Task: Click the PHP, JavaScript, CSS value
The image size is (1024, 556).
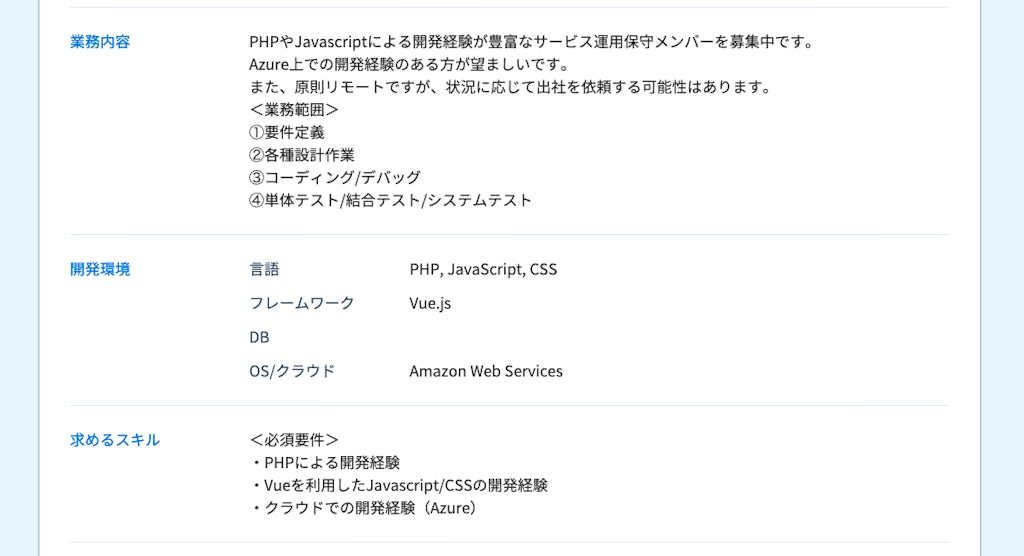Action: coord(483,269)
